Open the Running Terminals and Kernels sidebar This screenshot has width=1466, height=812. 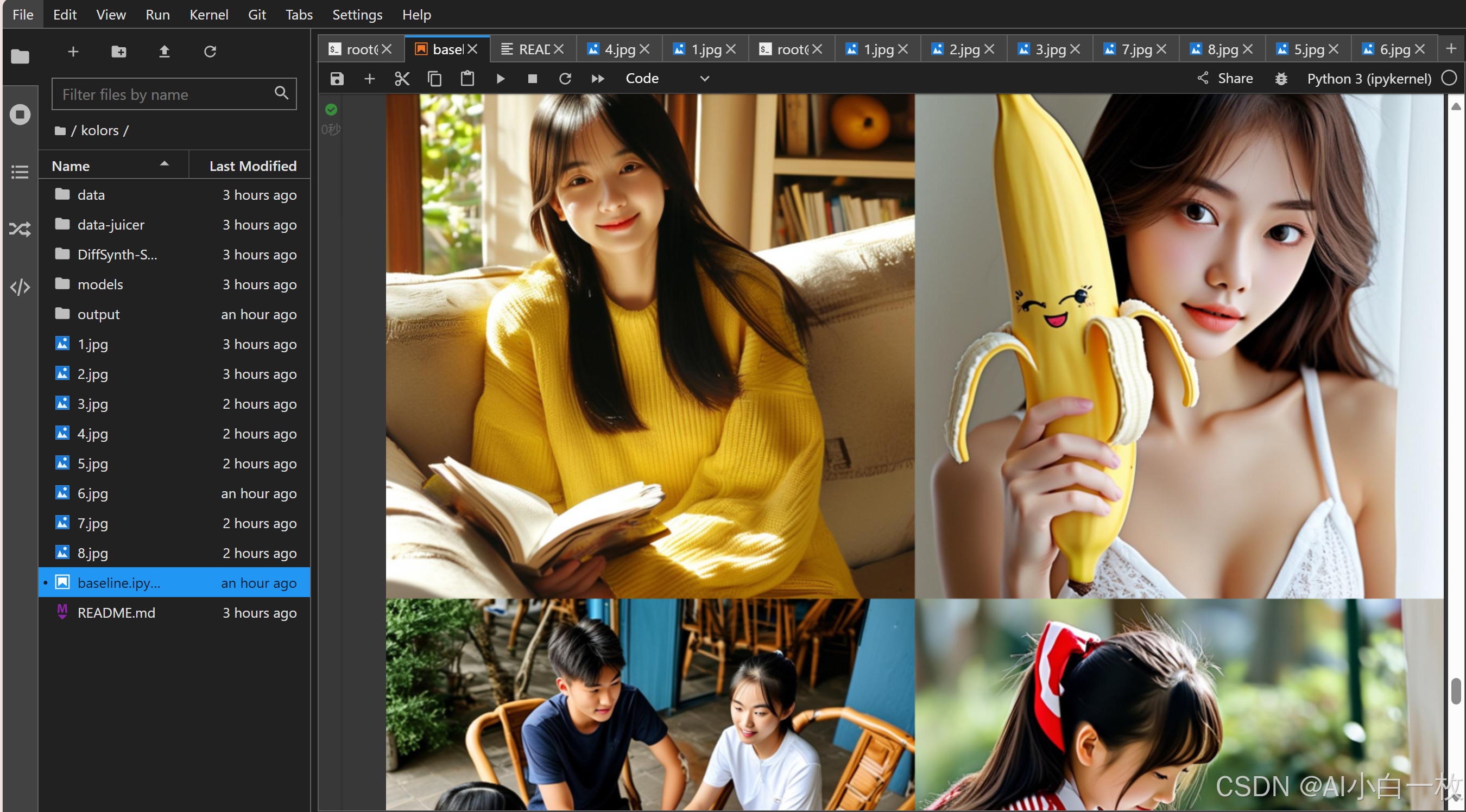pyautogui.click(x=20, y=115)
